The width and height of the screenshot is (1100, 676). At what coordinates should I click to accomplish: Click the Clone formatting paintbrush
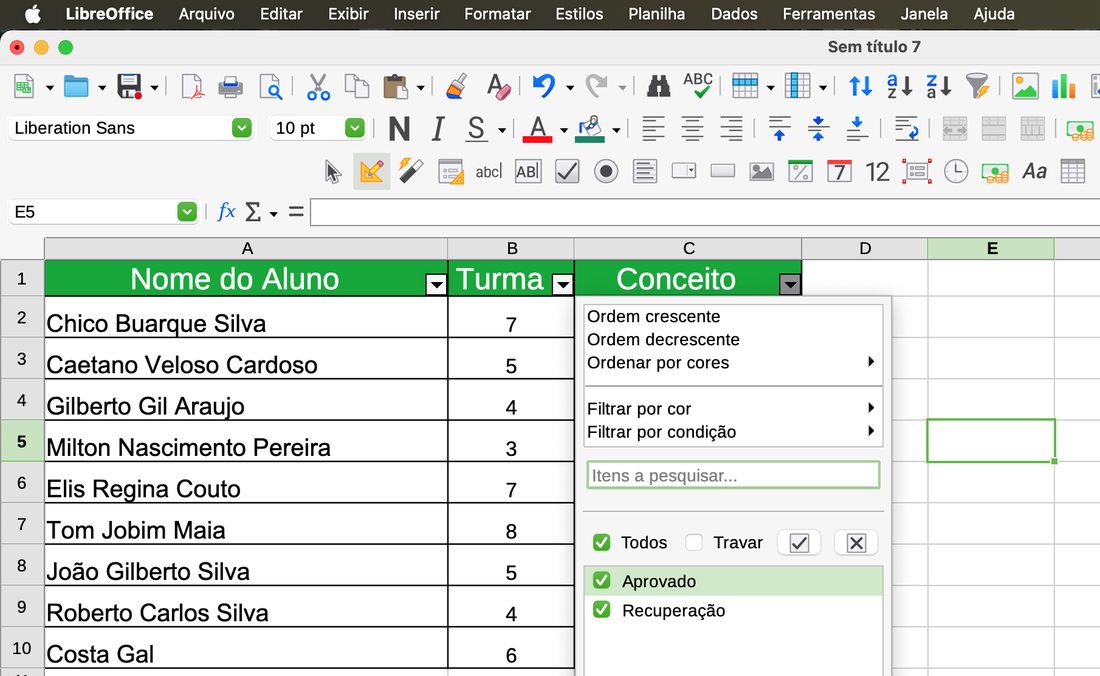coord(457,86)
